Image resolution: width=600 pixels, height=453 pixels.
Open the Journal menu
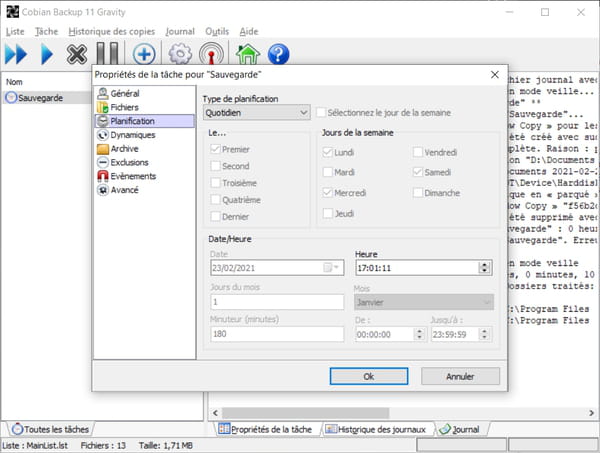click(180, 31)
